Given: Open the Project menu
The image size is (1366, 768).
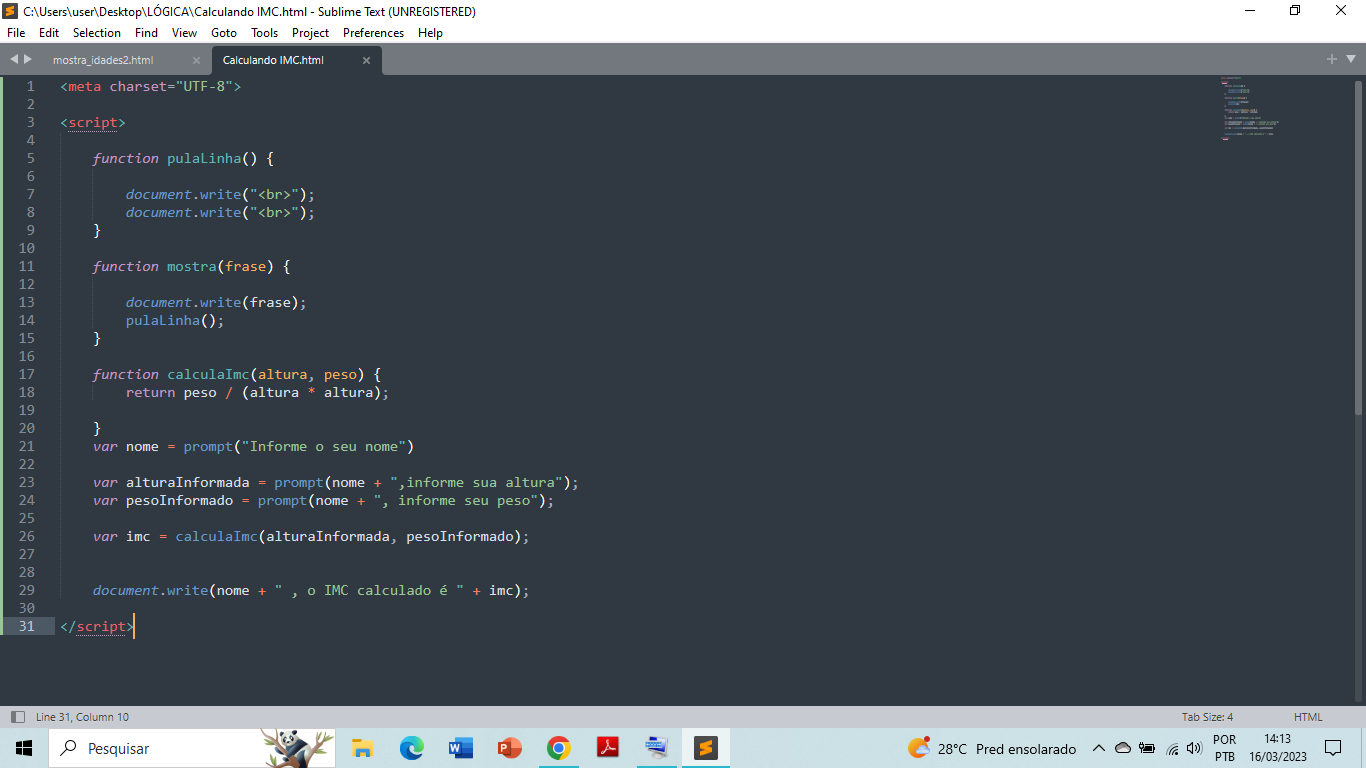Looking at the screenshot, I should point(311,33).
